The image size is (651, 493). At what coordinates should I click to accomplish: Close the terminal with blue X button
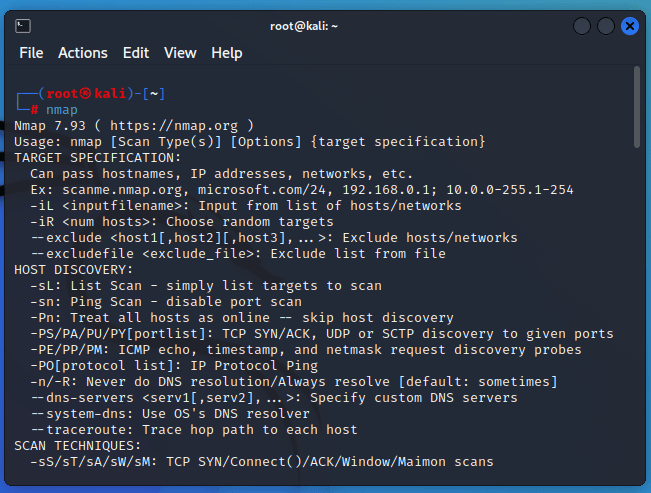click(x=630, y=26)
